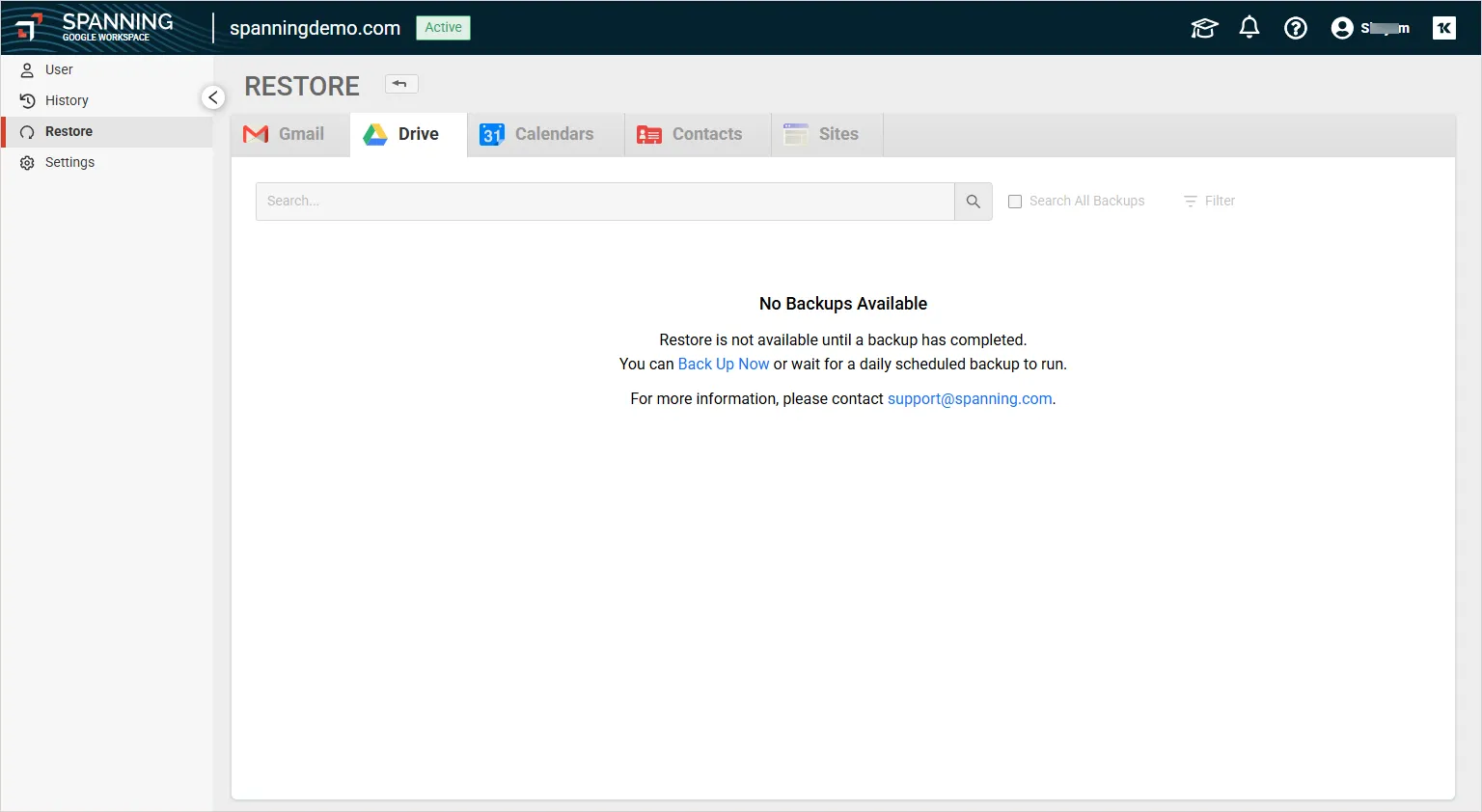Enable the Search All Backups checkbox
The image size is (1482, 812).
click(1015, 202)
